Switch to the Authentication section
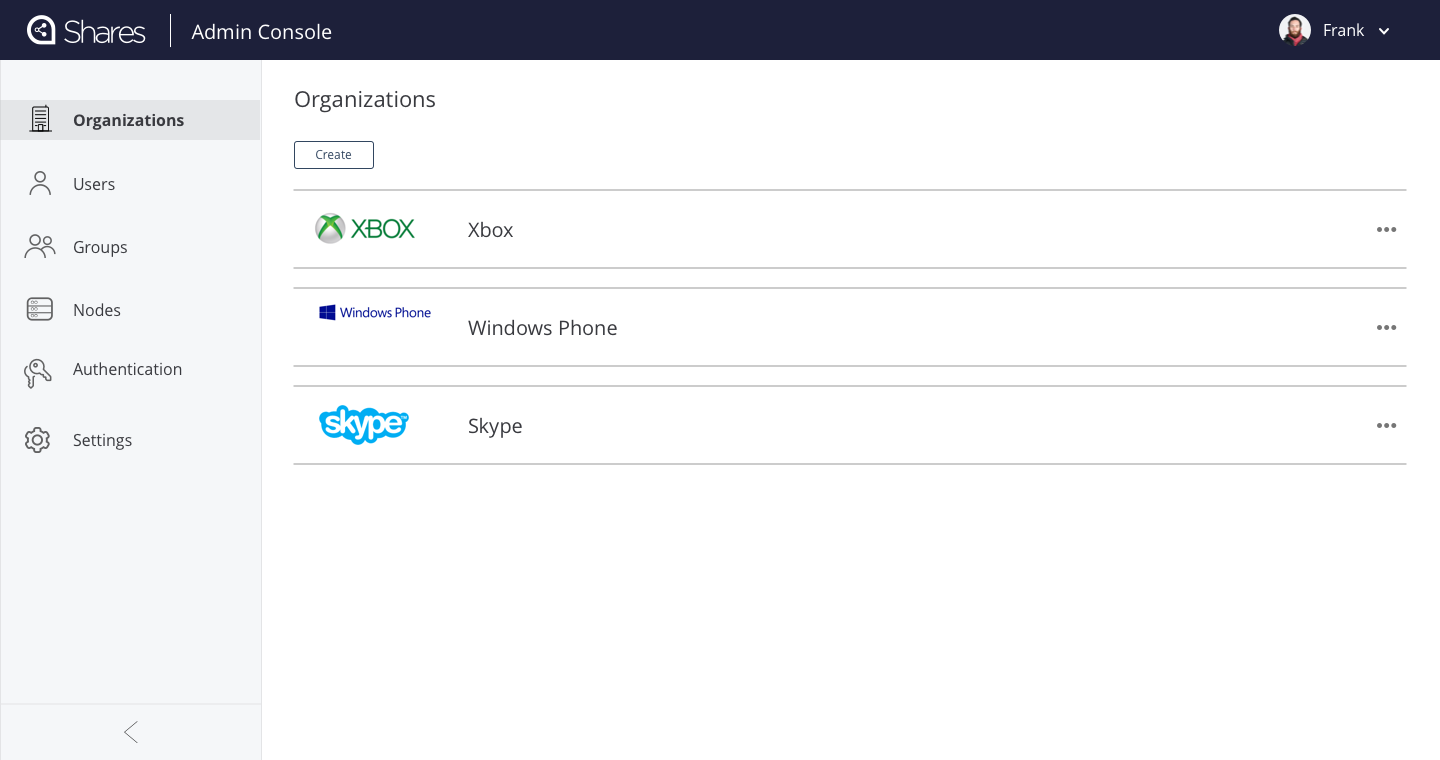 point(130,369)
